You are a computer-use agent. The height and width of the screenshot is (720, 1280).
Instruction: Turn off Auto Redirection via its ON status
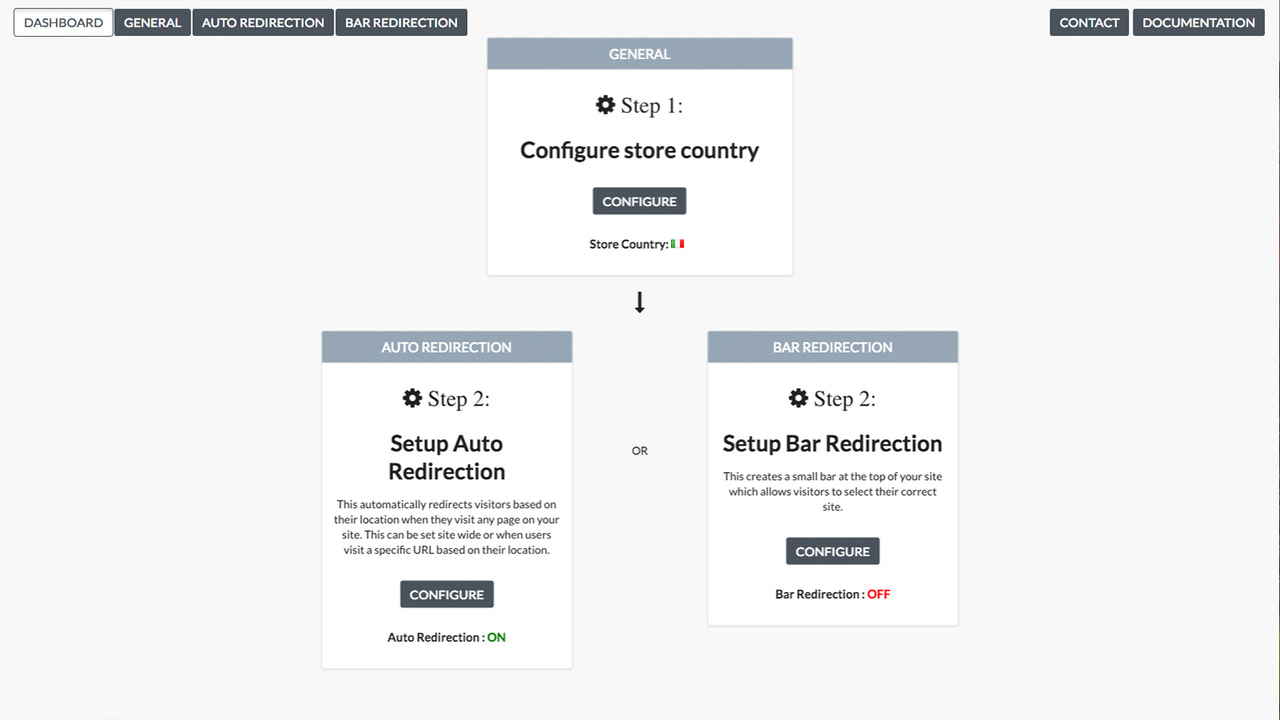click(x=496, y=637)
